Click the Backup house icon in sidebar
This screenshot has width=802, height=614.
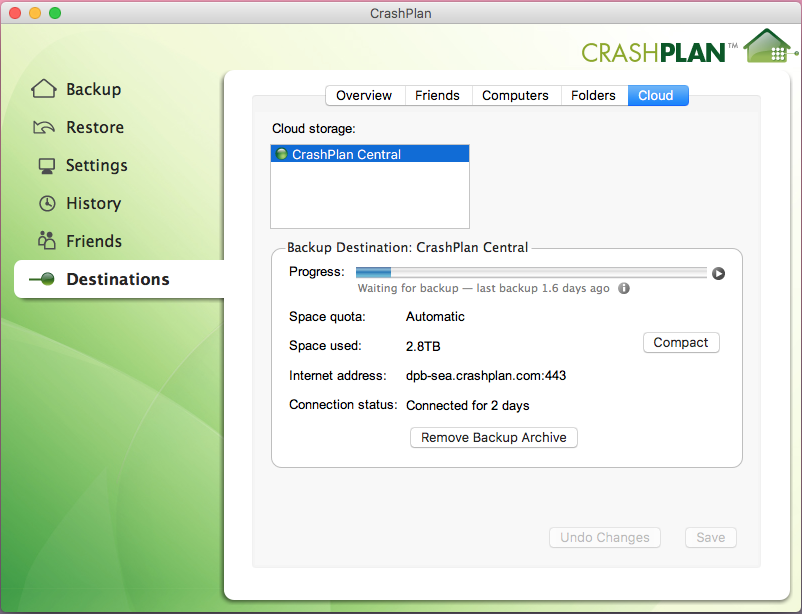[44, 89]
